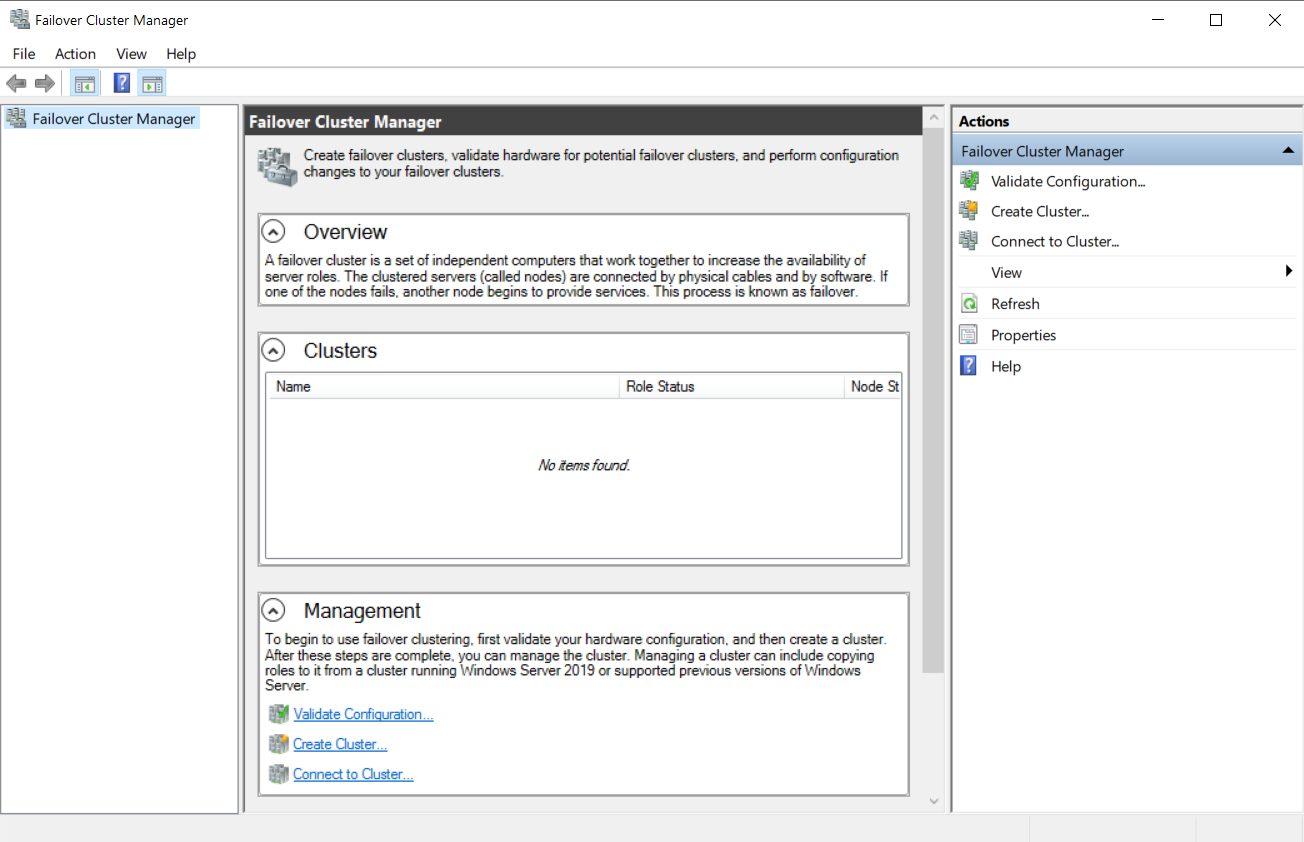The height and width of the screenshot is (842, 1304).
Task: Click Validate Configuration icon in Actions pane
Action: [968, 181]
